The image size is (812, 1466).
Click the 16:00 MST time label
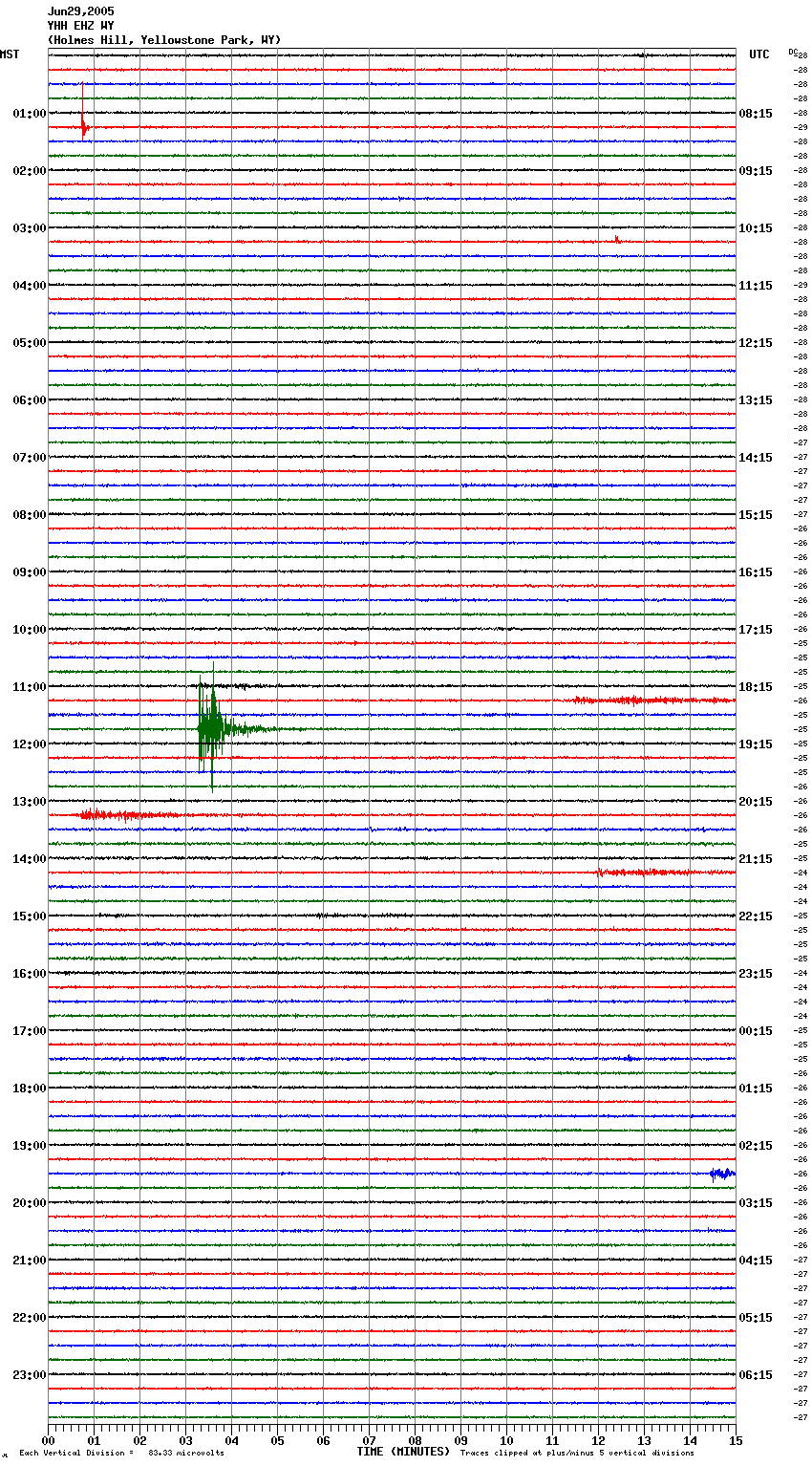[x=30, y=974]
